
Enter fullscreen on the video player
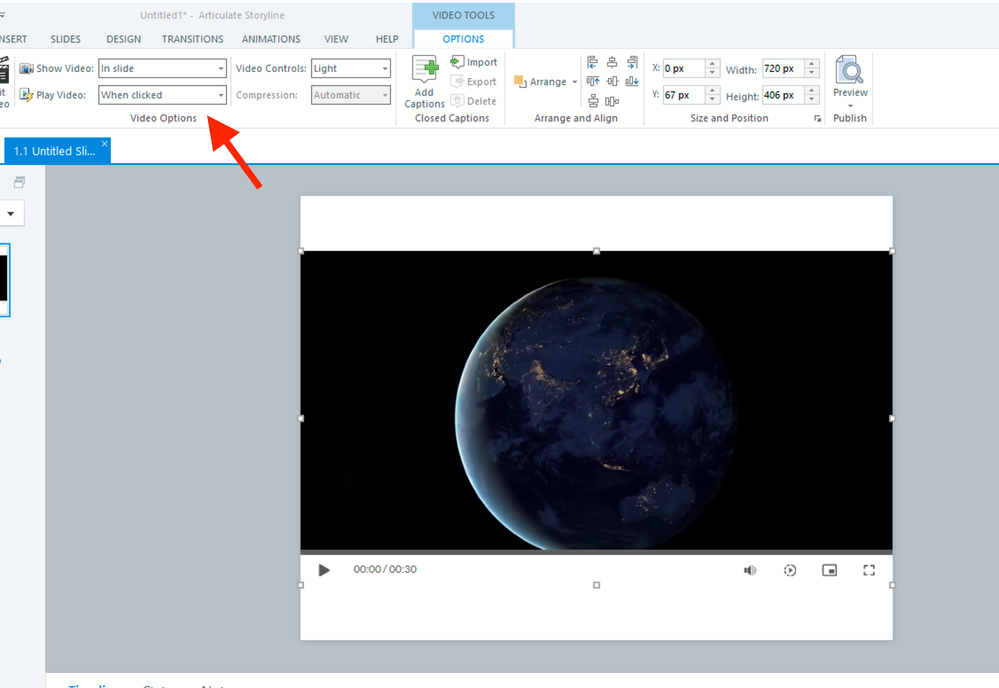869,570
